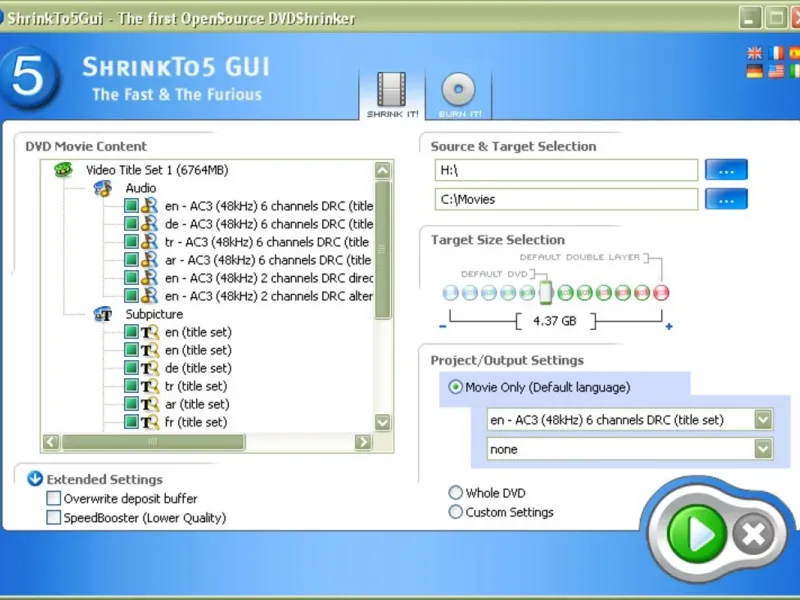
Task: Toggle ar AC3 6 channels audio track checkbox
Action: [131, 260]
